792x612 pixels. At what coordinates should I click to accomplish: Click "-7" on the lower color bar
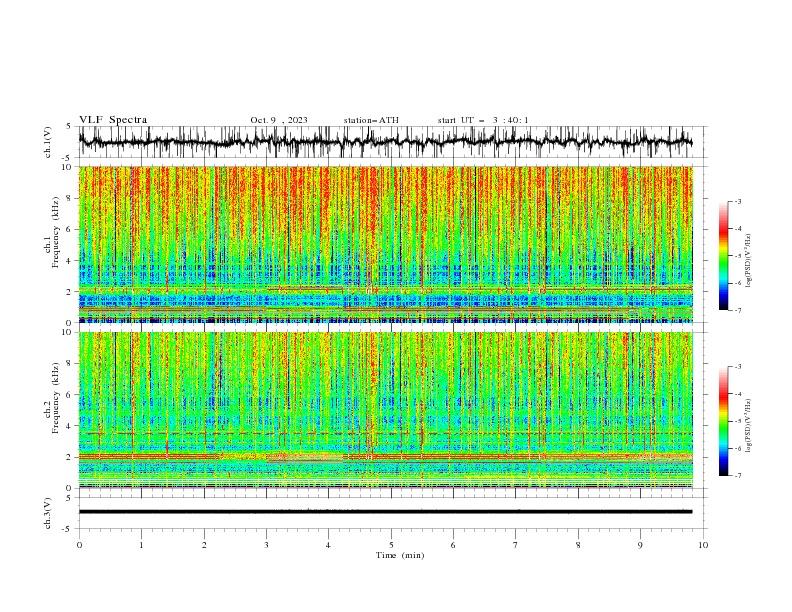(x=738, y=476)
